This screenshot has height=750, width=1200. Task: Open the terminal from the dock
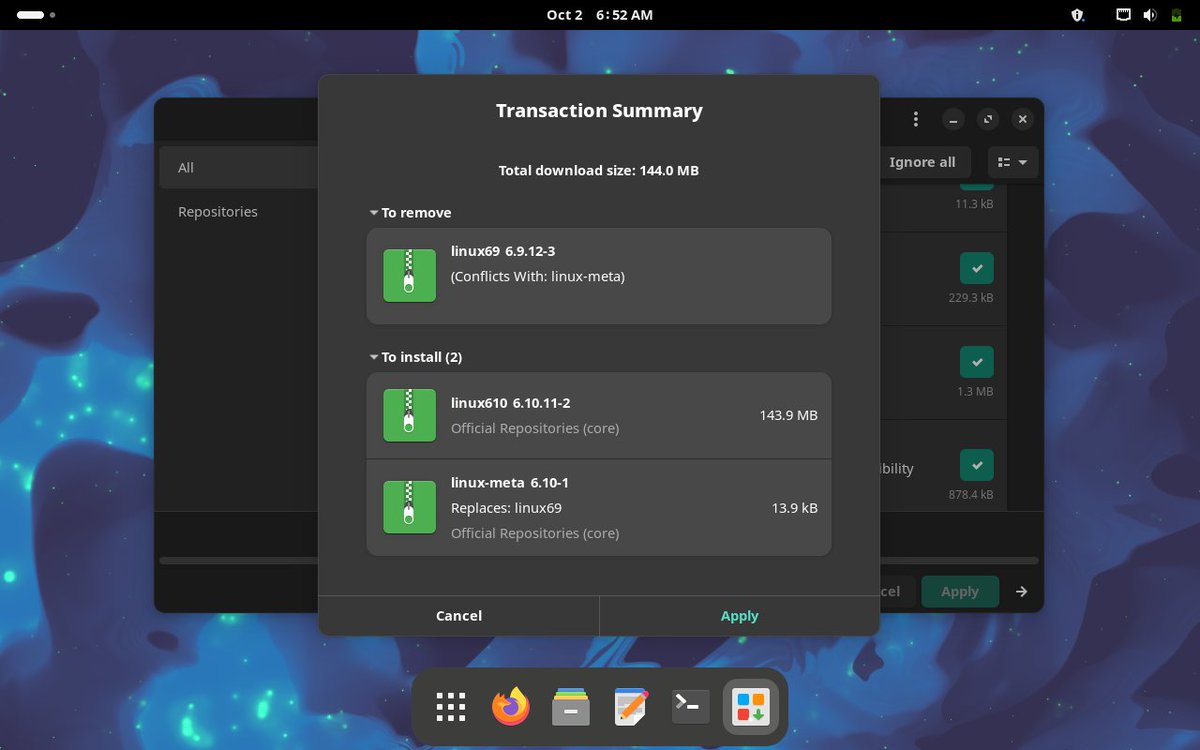click(x=690, y=707)
